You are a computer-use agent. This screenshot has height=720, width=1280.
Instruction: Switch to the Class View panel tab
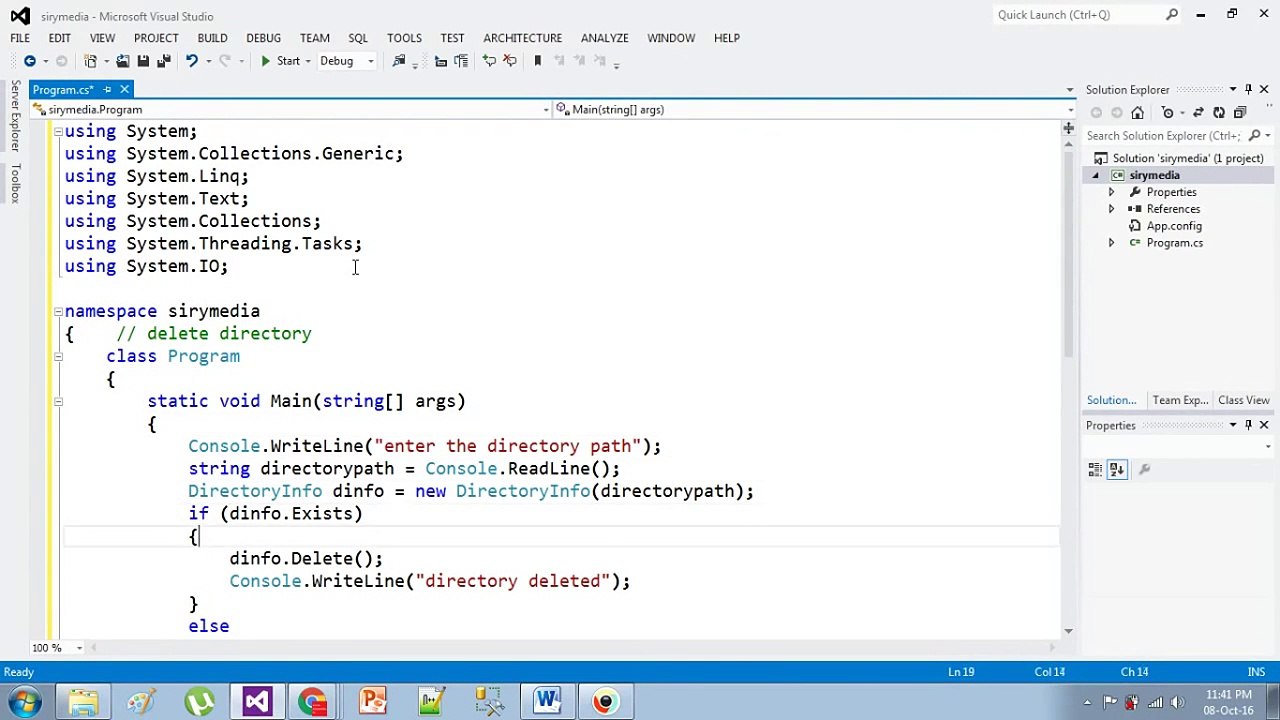click(x=1244, y=400)
